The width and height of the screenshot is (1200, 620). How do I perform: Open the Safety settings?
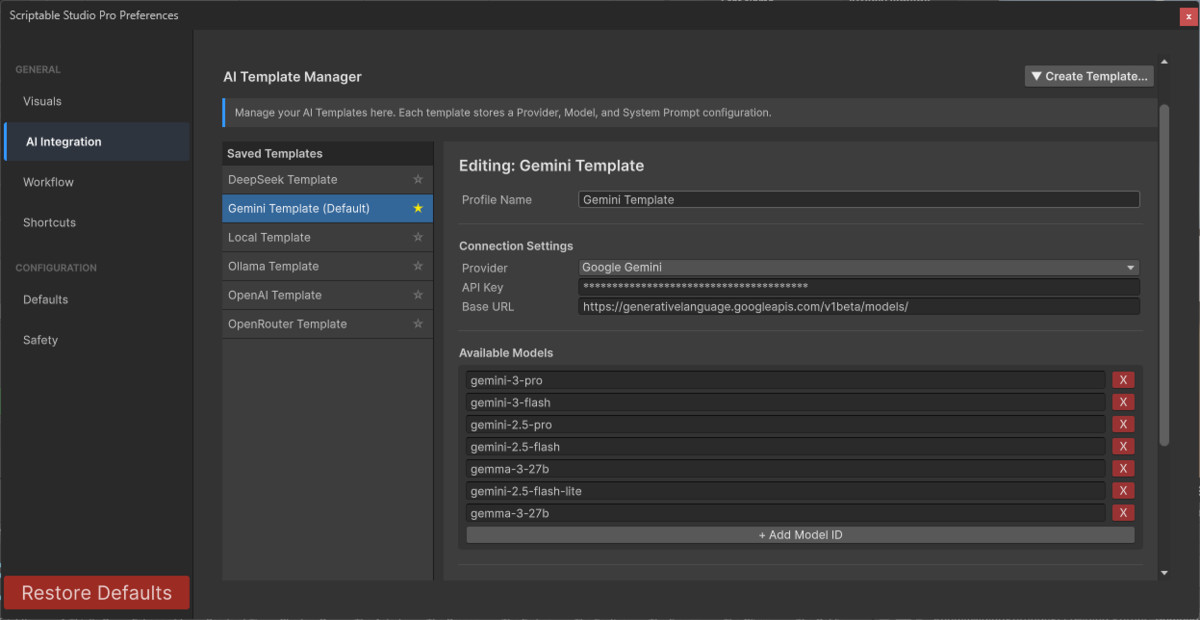point(40,339)
